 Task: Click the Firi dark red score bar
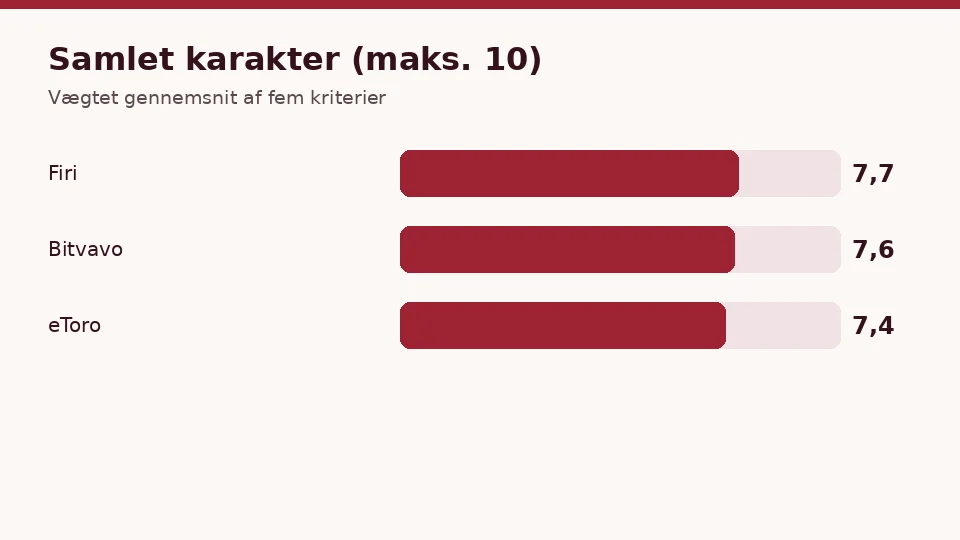[569, 173]
